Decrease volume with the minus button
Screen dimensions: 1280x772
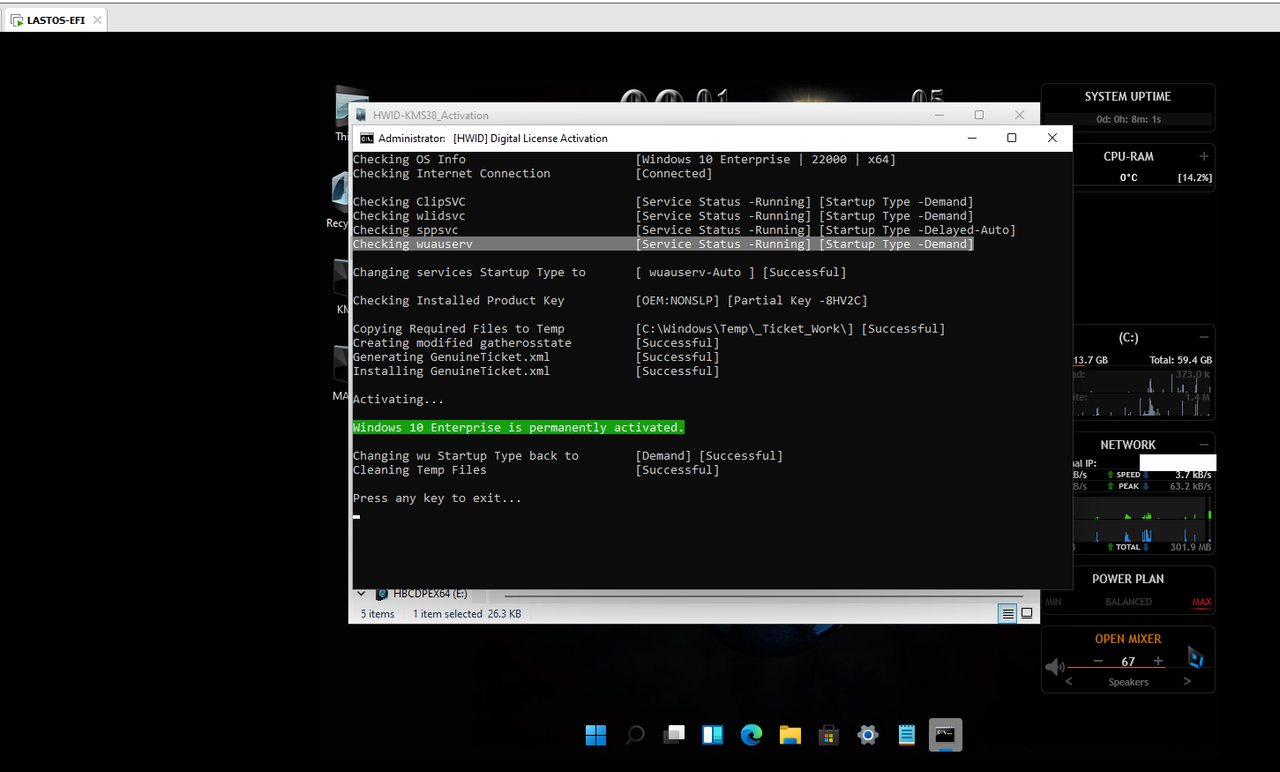[1098, 661]
